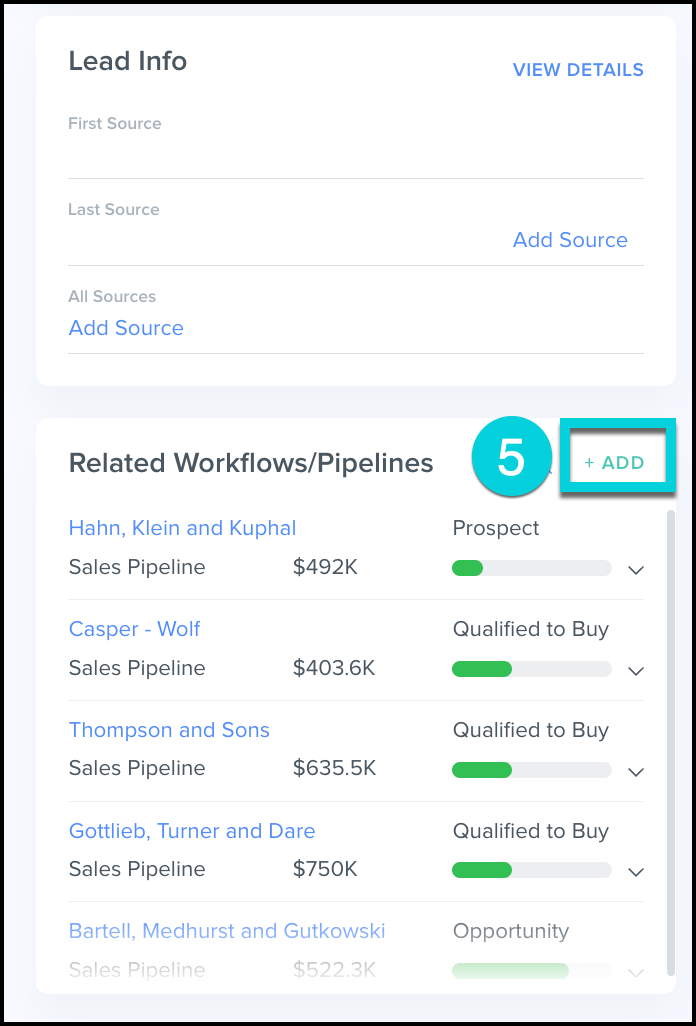
Task: Expand the Casper - Wolf row chevron
Action: click(636, 671)
